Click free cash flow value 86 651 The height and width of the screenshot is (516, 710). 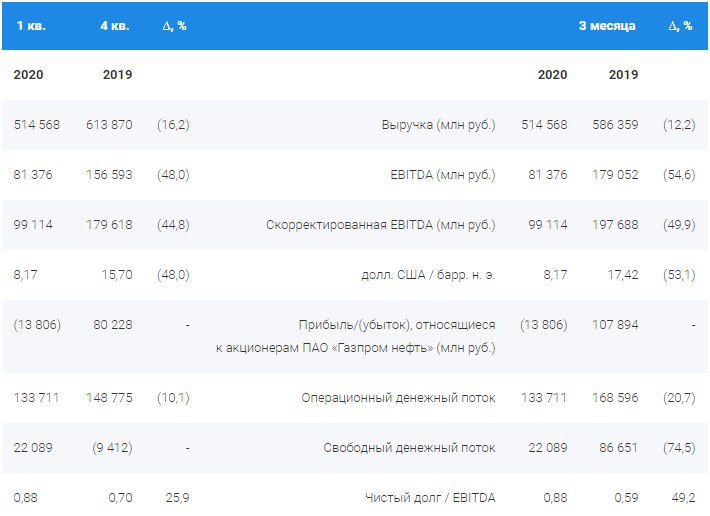pyautogui.click(x=619, y=448)
